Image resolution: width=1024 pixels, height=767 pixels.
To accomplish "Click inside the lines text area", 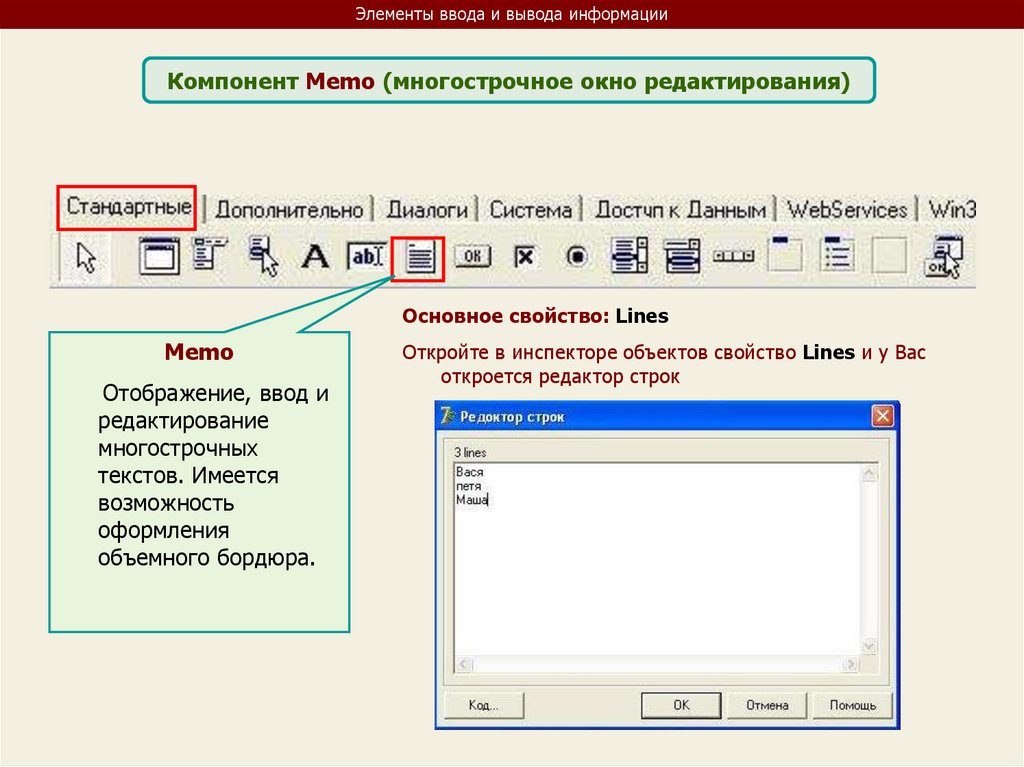I will (x=657, y=559).
